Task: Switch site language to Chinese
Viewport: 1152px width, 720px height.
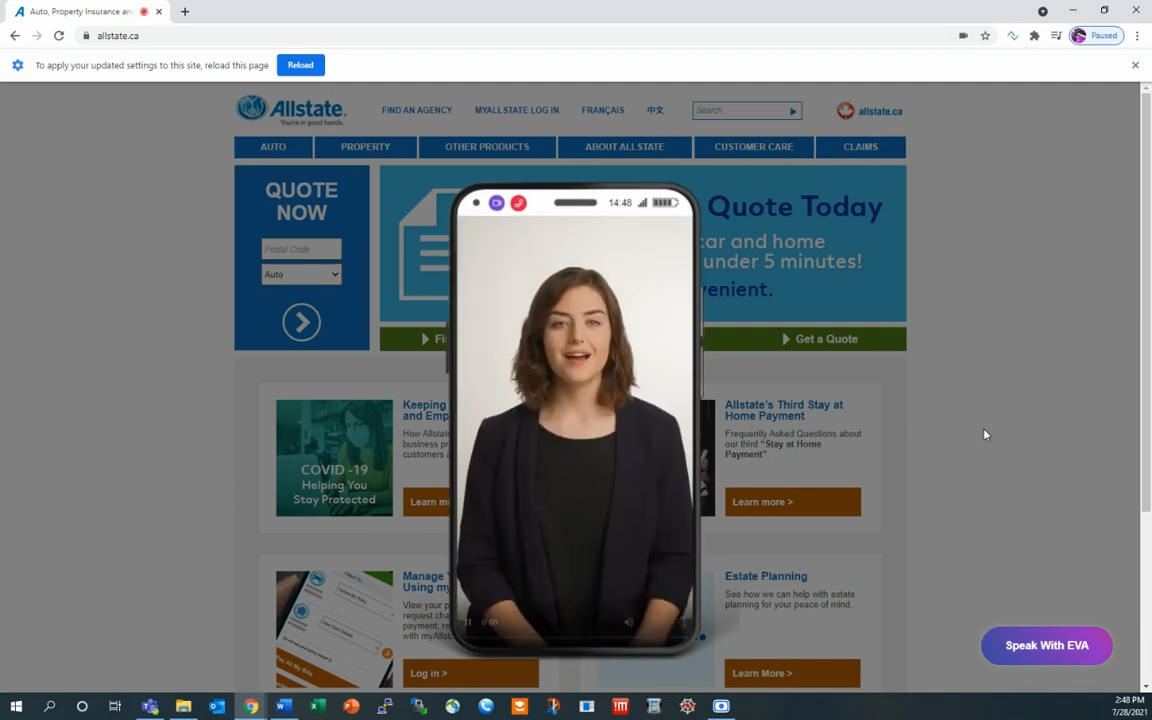Action: [x=655, y=110]
